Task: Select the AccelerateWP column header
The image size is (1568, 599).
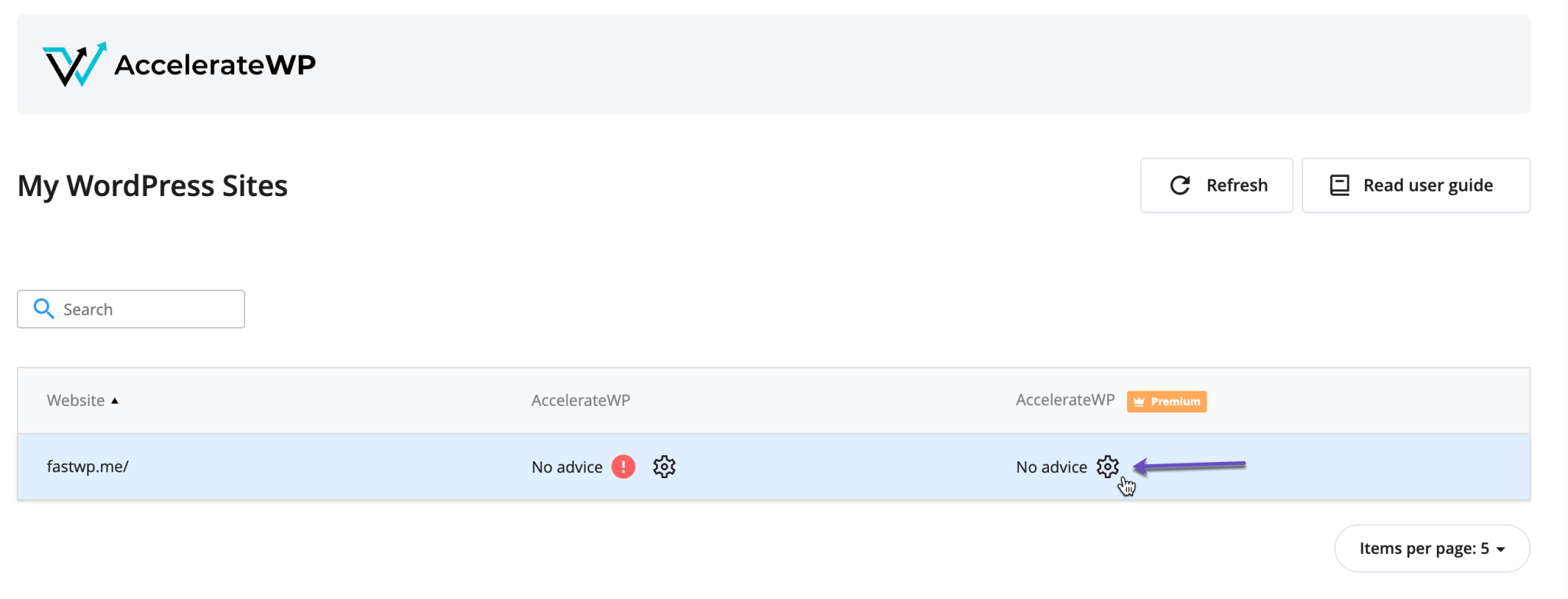Action: click(580, 400)
